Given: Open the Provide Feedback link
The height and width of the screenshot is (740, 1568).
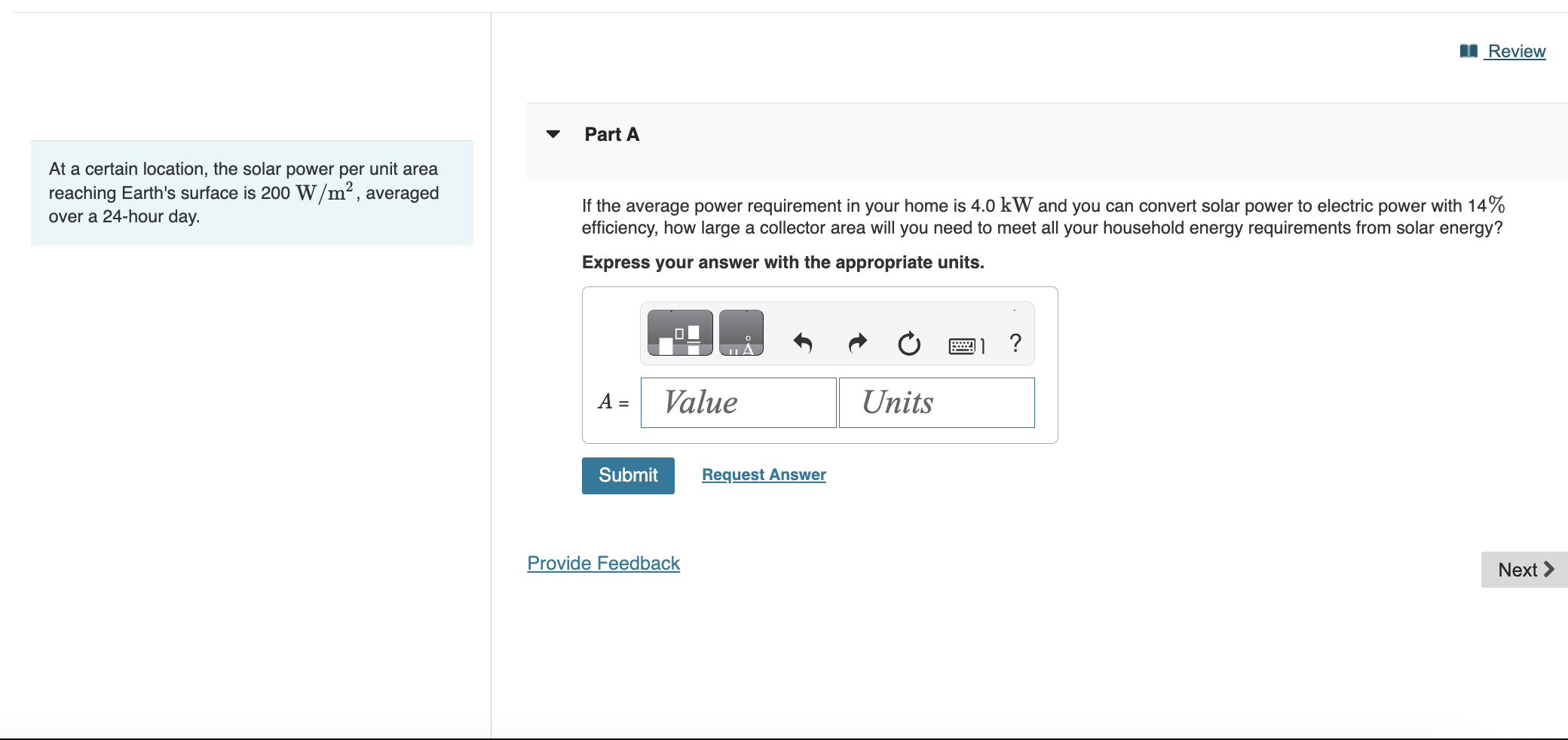Looking at the screenshot, I should tap(603, 564).
